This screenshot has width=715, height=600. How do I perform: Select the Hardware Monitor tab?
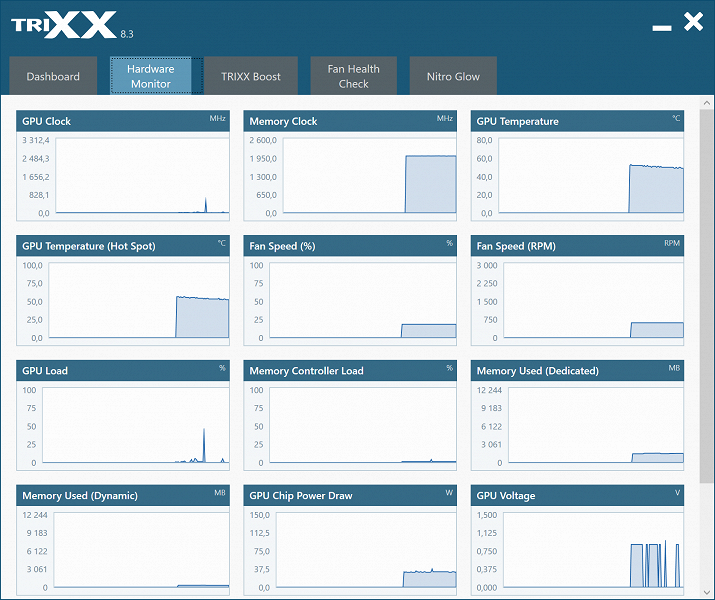[150, 76]
